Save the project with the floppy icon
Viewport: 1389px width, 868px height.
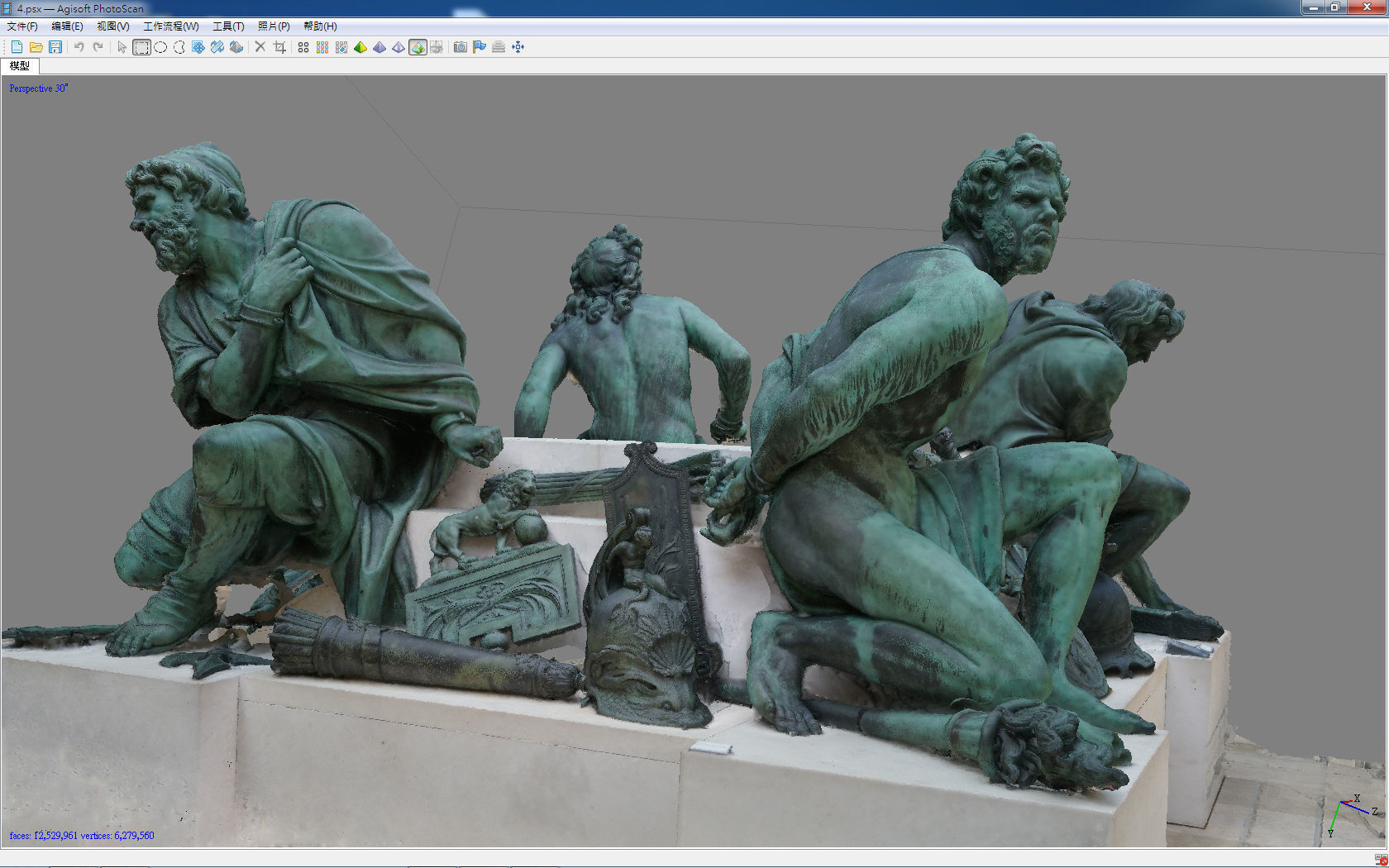click(55, 47)
